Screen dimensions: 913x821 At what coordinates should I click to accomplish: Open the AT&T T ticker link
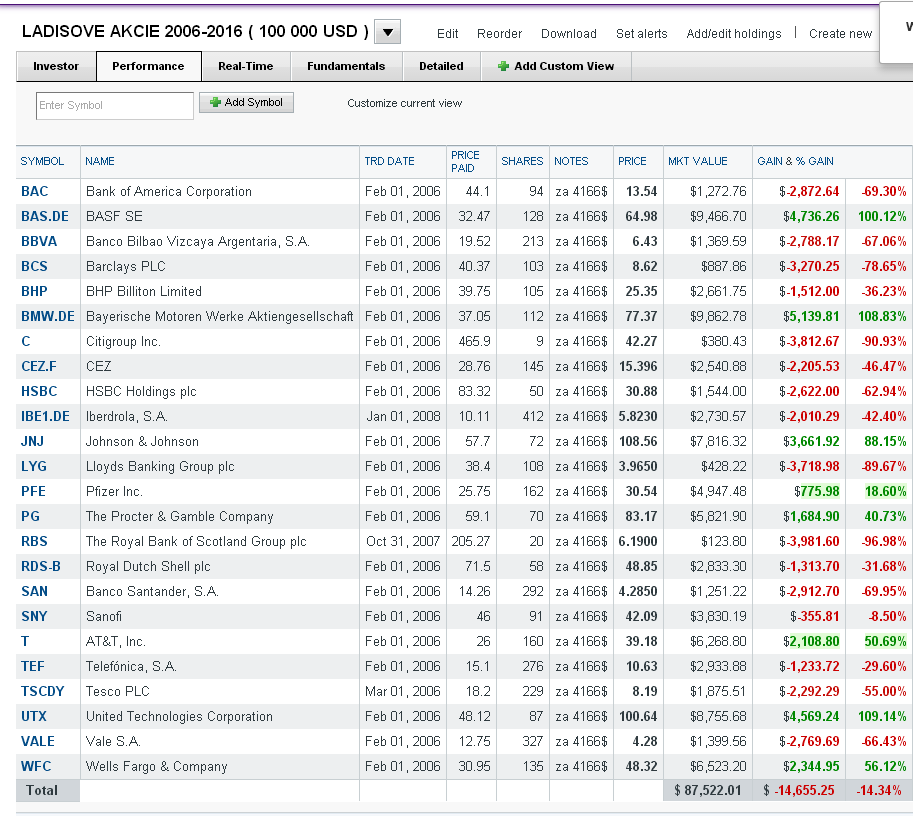tap(25, 642)
